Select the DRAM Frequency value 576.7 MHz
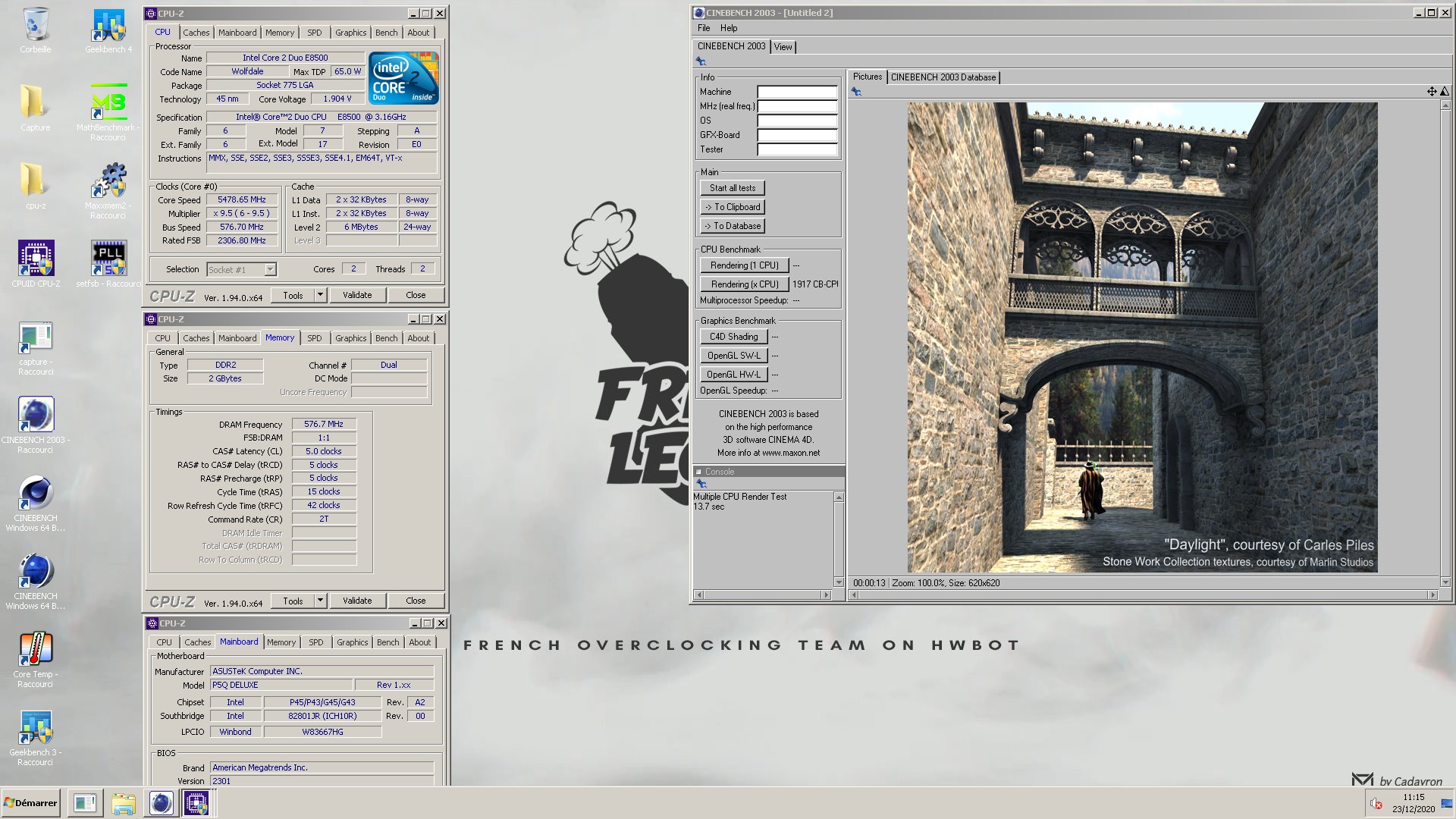Viewport: 1456px width, 819px height. pyautogui.click(x=324, y=424)
